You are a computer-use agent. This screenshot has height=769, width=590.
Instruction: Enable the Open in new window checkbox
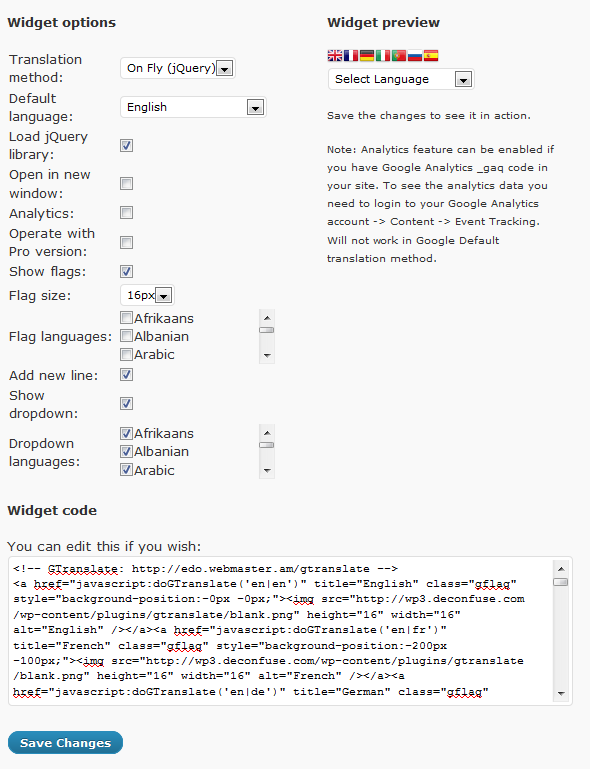pyautogui.click(x=127, y=183)
